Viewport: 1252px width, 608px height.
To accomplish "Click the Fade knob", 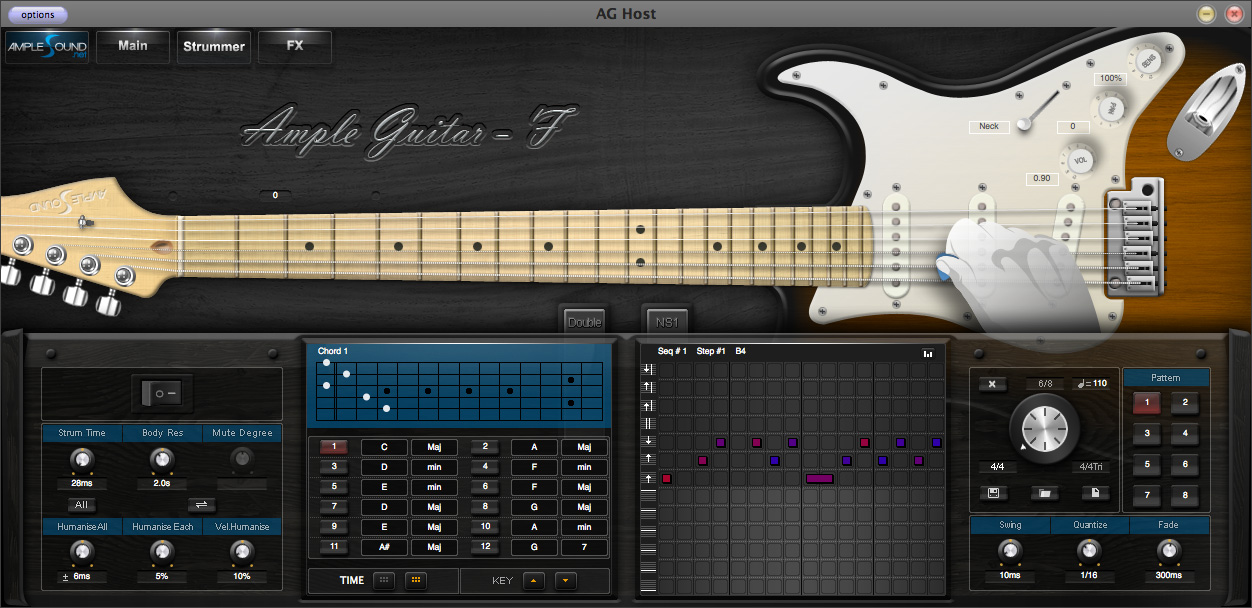I will coord(1167,550).
